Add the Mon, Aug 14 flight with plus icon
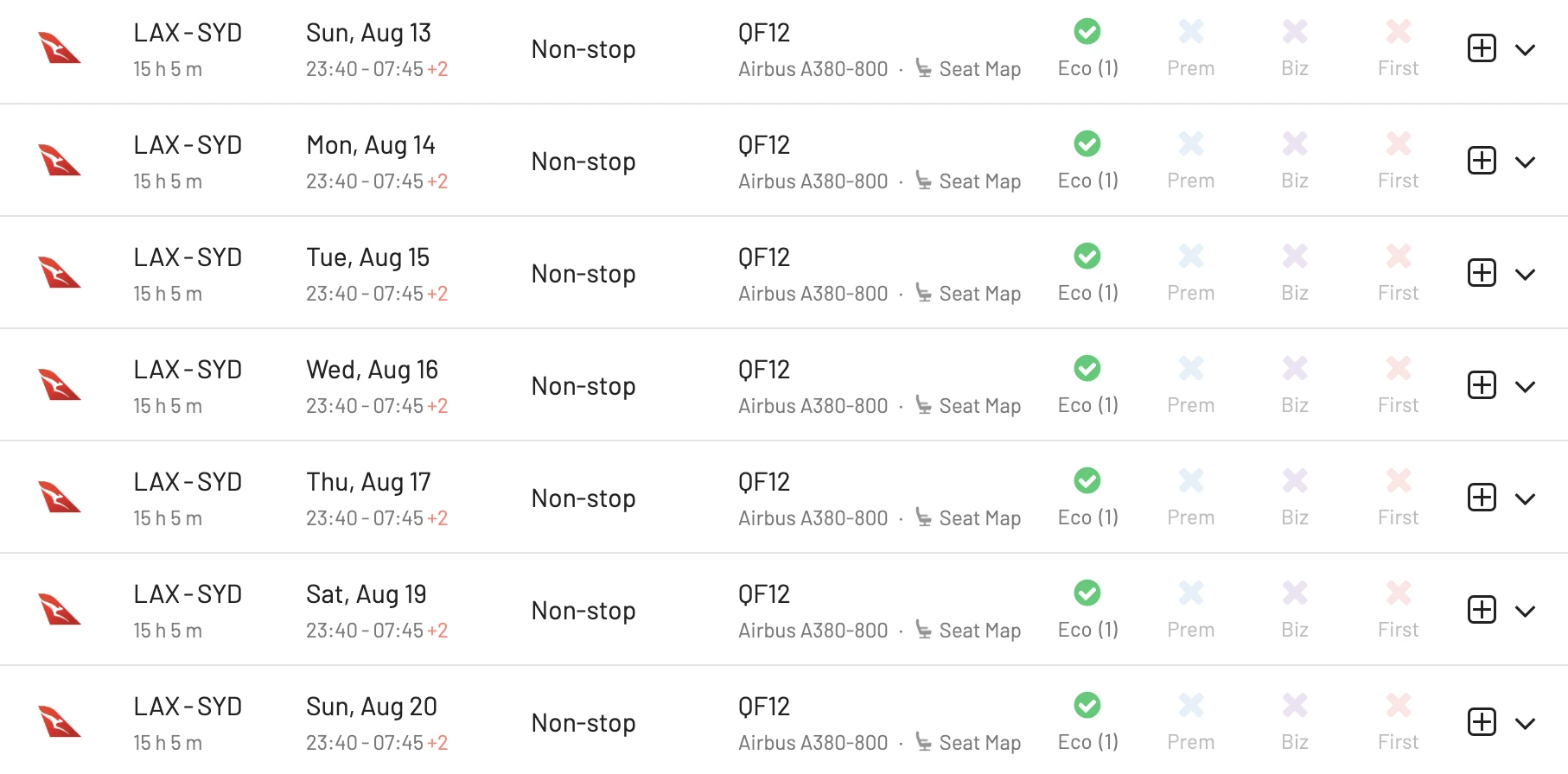This screenshot has height=774, width=1568. point(1482,161)
